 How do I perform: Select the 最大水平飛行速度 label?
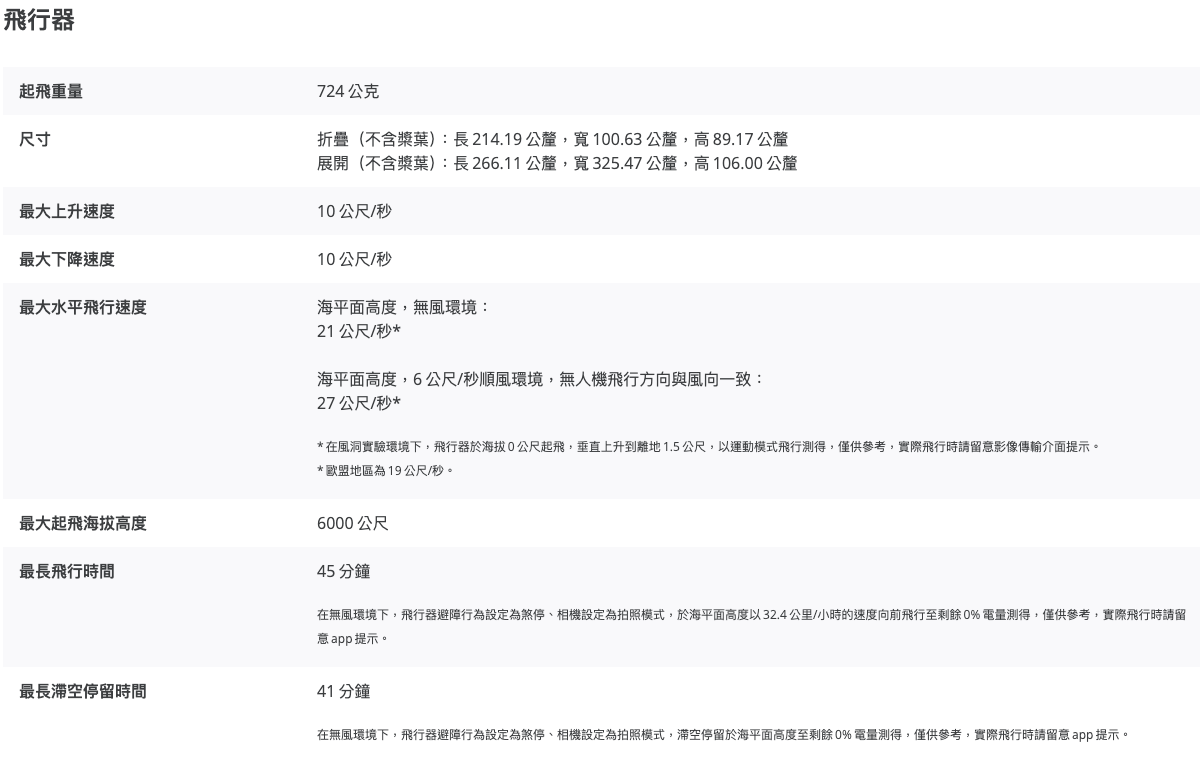[83, 307]
